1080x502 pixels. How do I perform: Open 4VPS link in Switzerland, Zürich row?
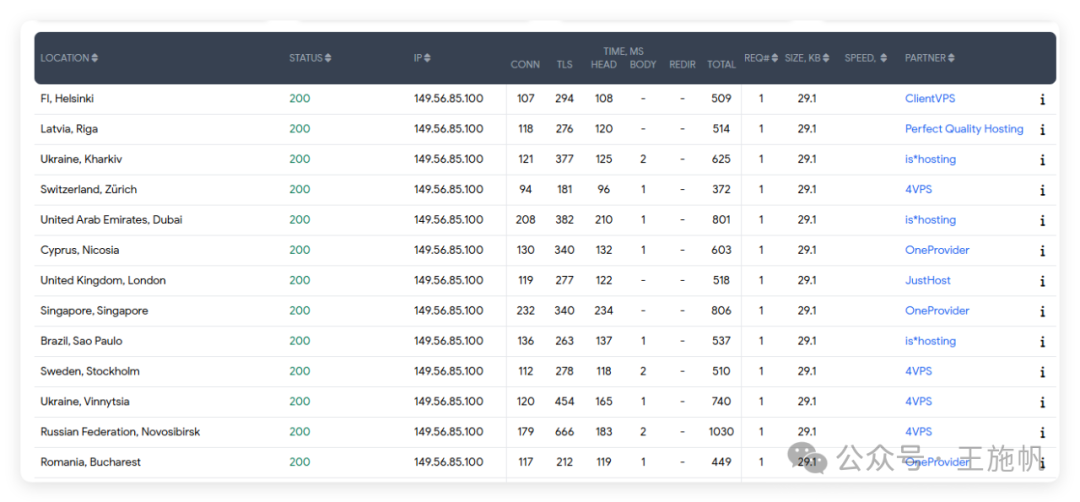tap(918, 189)
